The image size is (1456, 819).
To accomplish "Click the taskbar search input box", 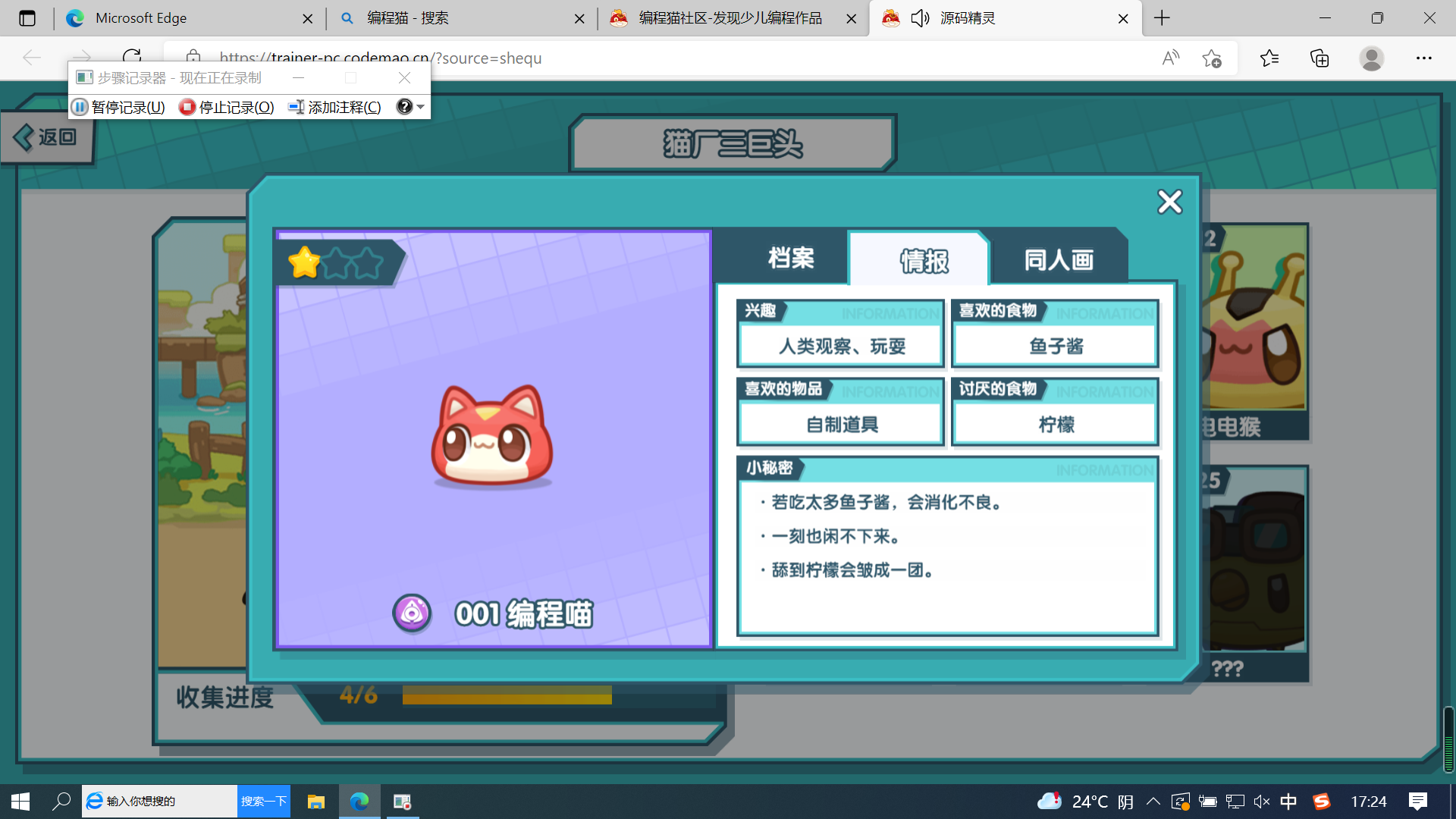I will tap(159, 802).
